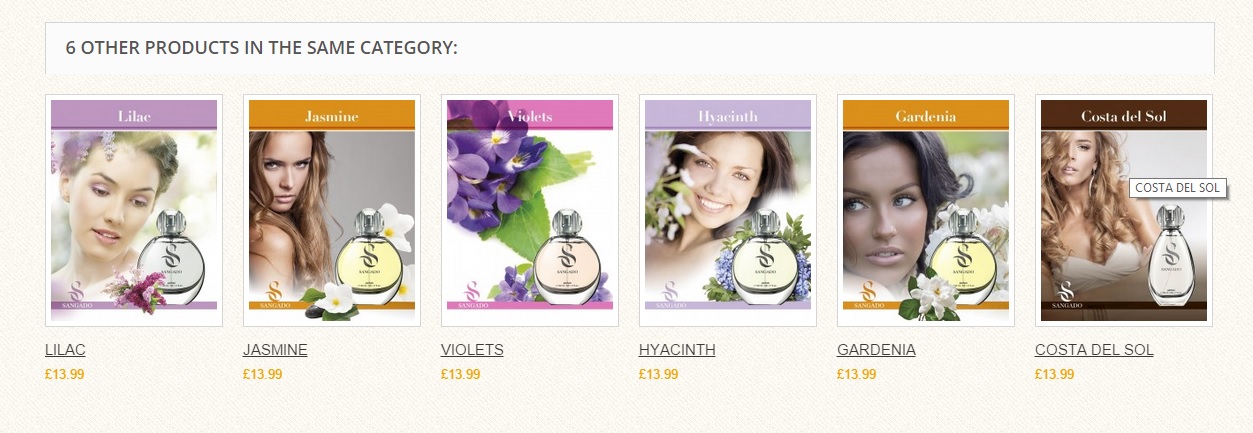Click the orange Gardenia title banner
This screenshot has width=1253, height=433.
[926, 115]
